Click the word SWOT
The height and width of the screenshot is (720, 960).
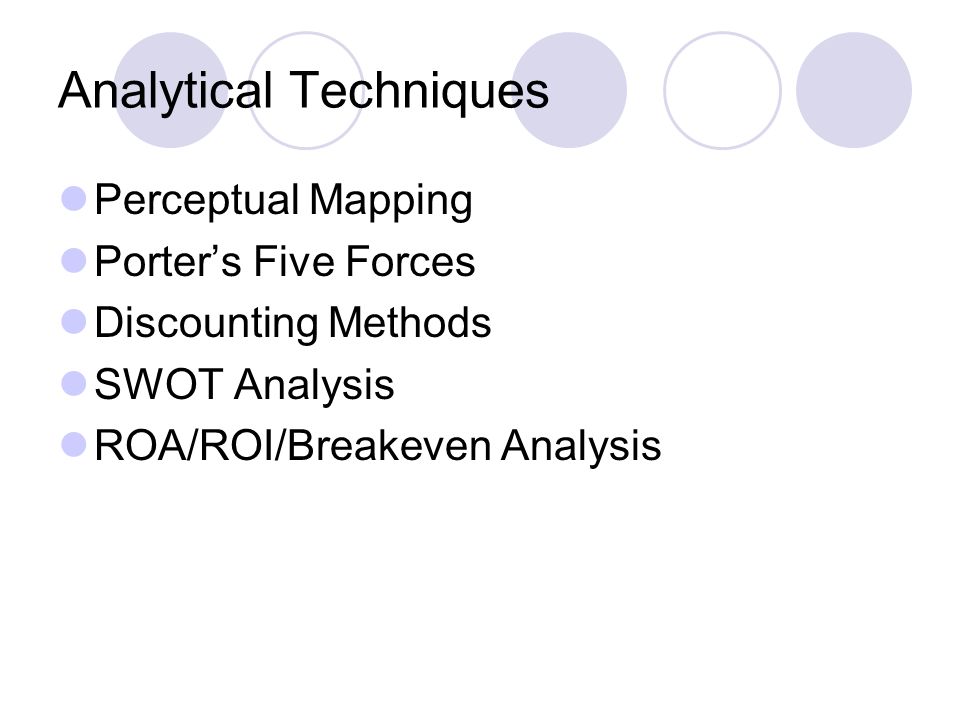click(x=159, y=384)
